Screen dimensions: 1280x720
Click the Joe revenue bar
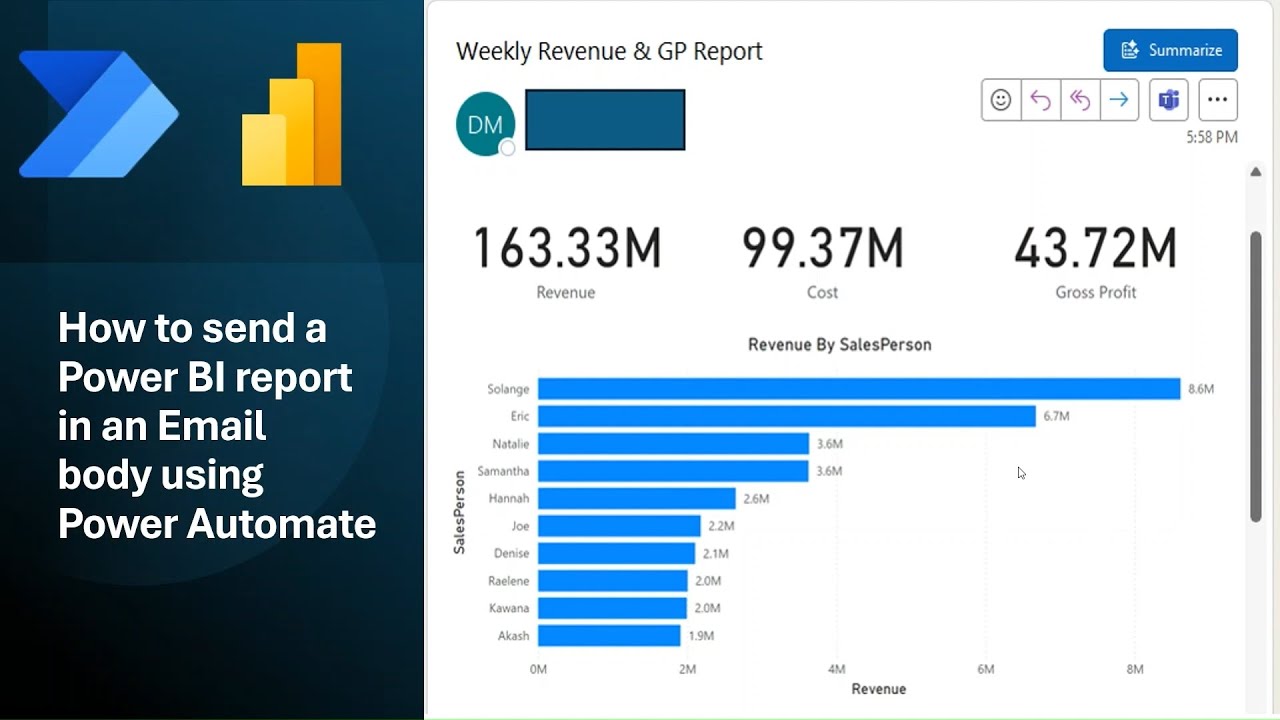click(619, 526)
